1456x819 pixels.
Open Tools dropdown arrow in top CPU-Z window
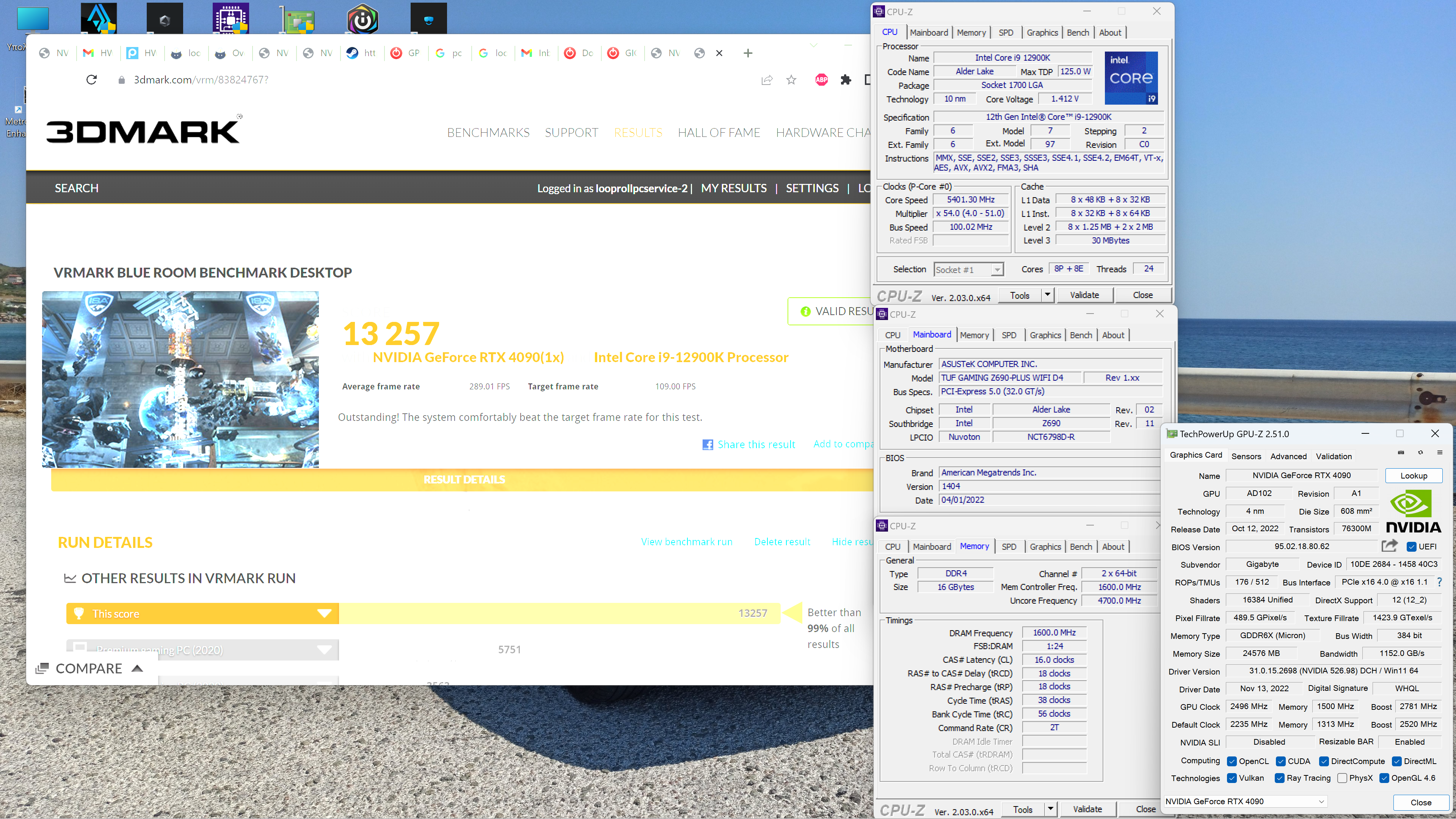click(1047, 295)
